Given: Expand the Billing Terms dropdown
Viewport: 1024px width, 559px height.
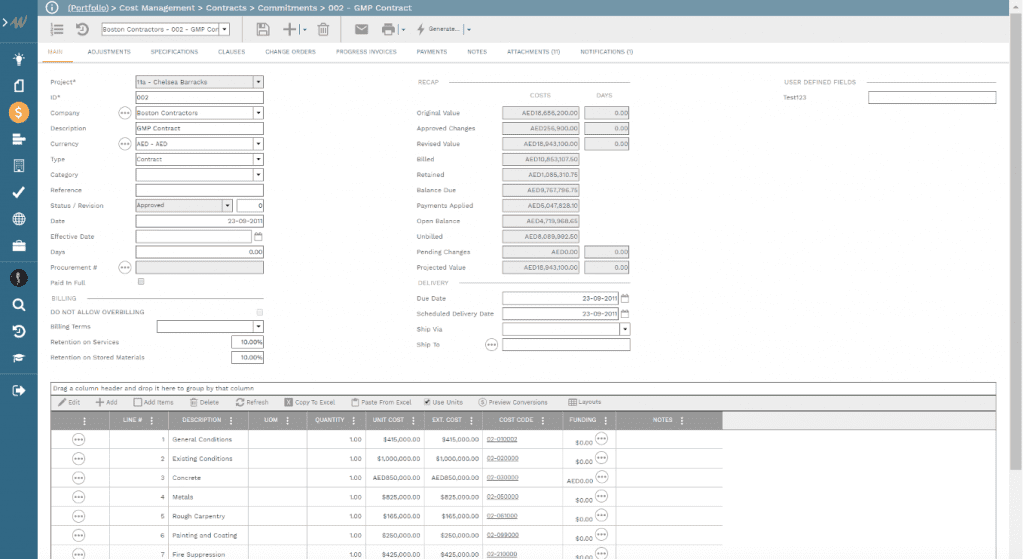Looking at the screenshot, I should (x=259, y=327).
